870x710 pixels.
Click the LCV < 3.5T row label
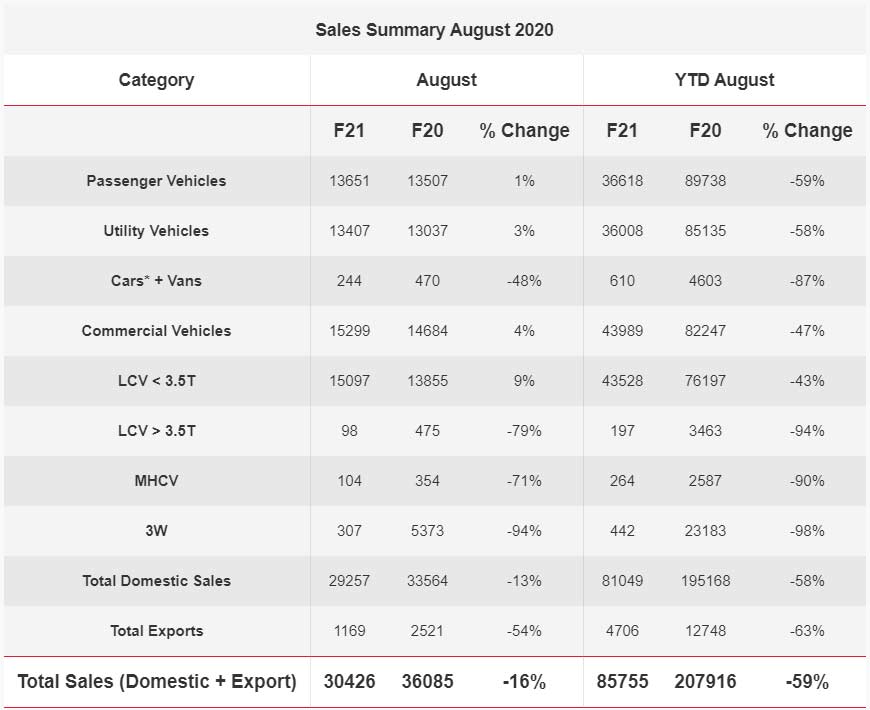coord(156,381)
